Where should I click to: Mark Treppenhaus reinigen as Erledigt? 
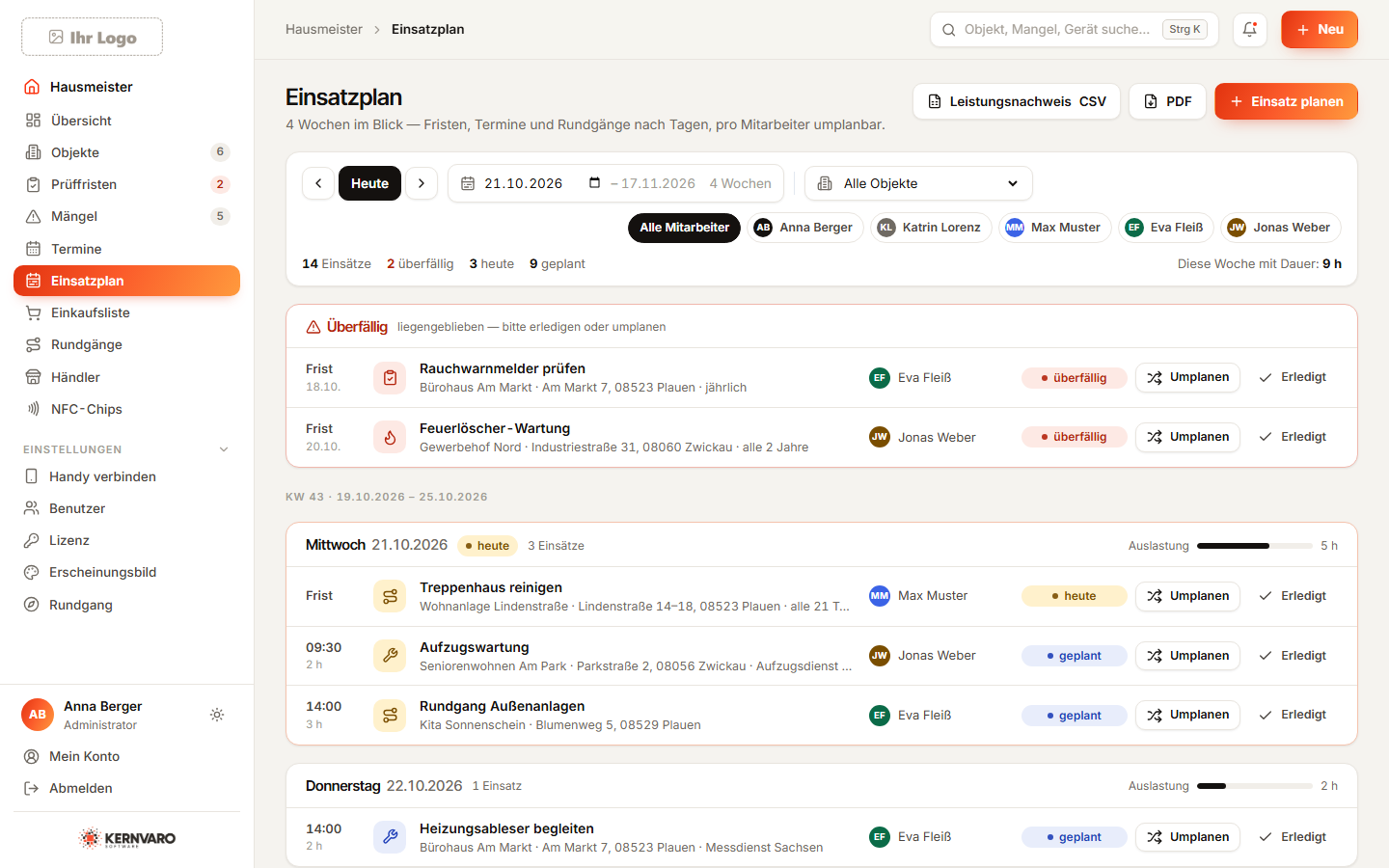[1293, 596]
